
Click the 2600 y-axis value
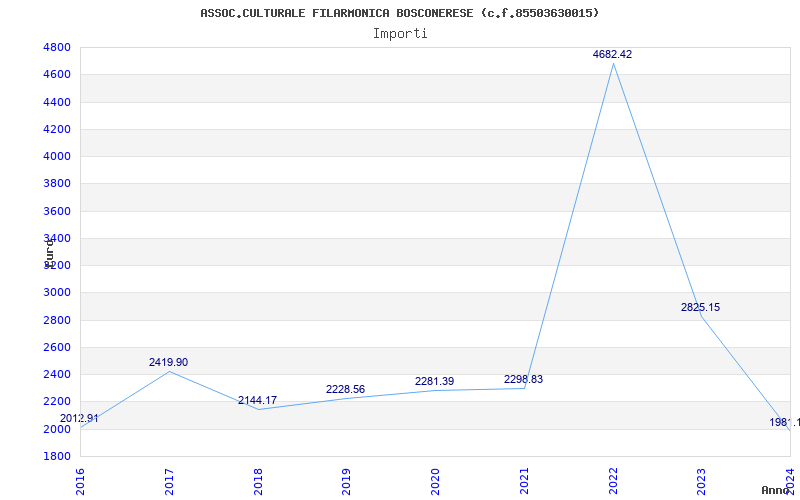coord(57,347)
